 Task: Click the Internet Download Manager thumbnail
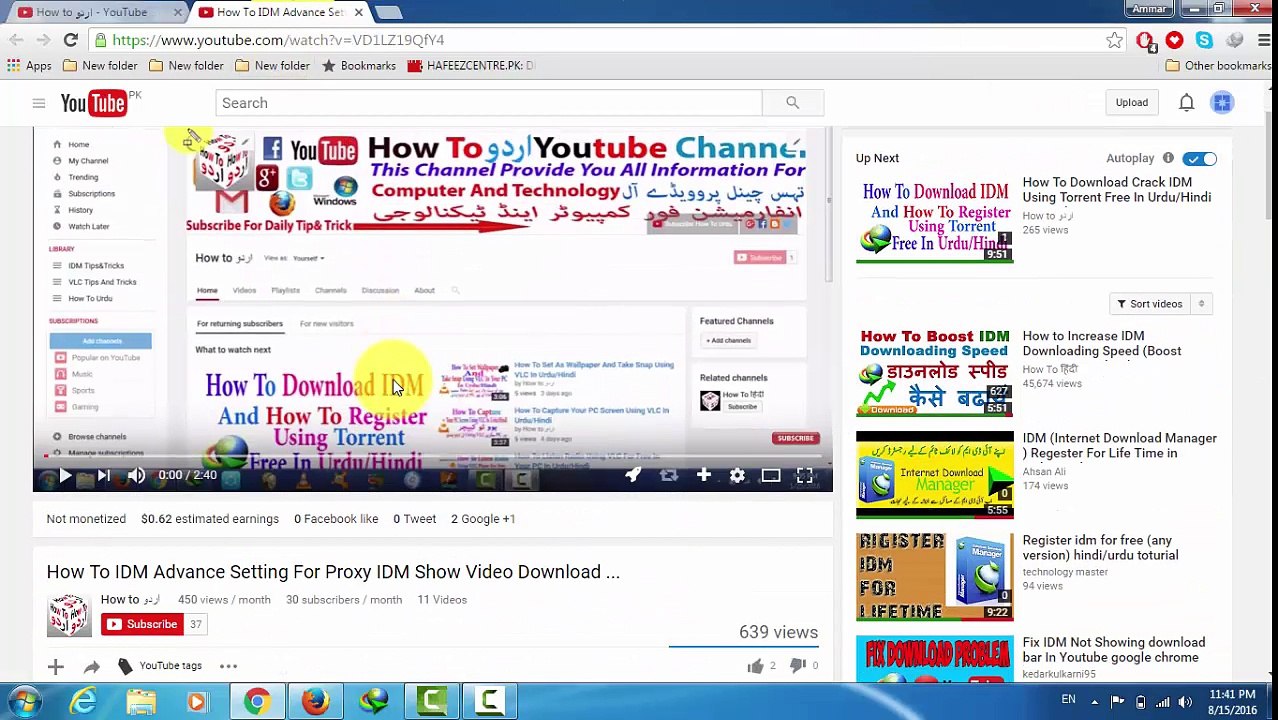click(934, 475)
